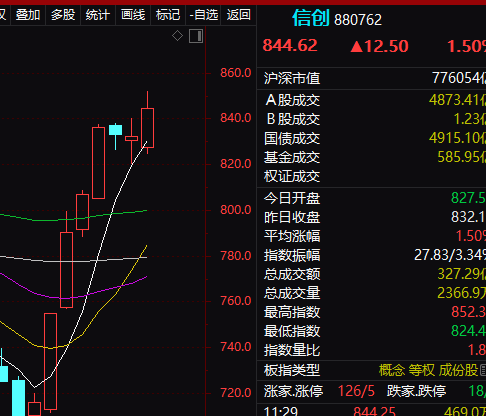This screenshot has width=486, height=416.
Task: Toggle the side panel layout icon
Action: point(196,36)
